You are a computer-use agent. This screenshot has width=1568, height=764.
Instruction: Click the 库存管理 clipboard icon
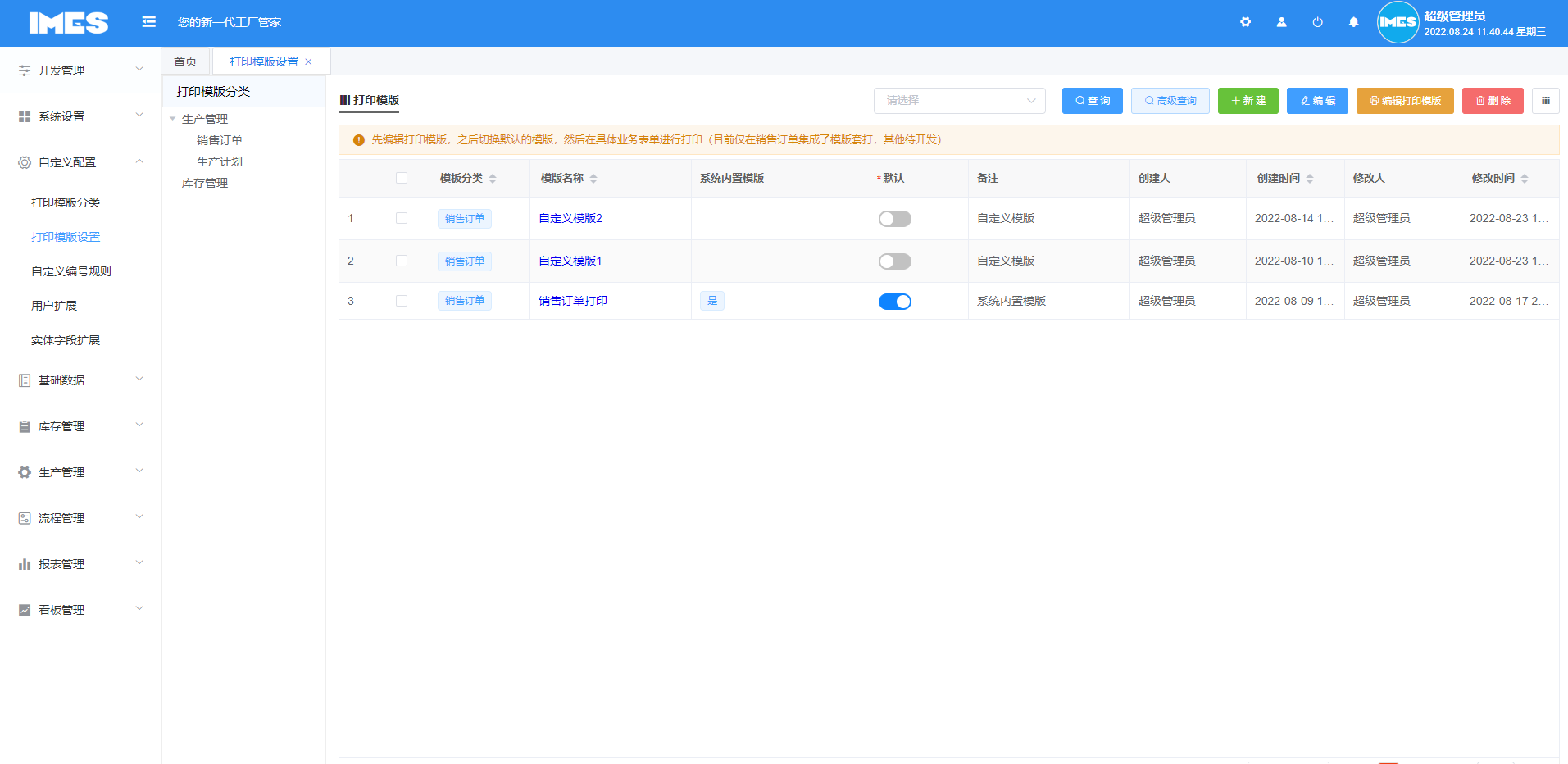[25, 426]
